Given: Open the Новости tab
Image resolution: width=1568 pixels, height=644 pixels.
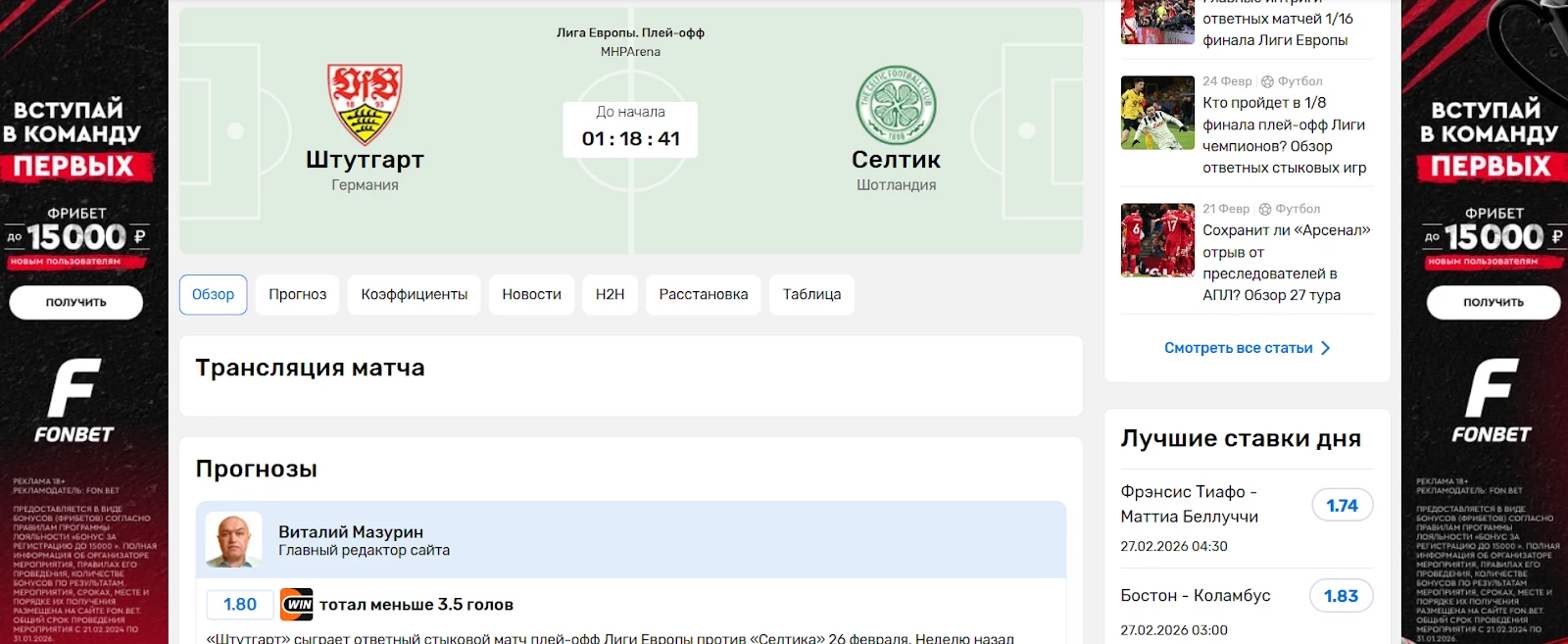Looking at the screenshot, I should pyautogui.click(x=531, y=295).
